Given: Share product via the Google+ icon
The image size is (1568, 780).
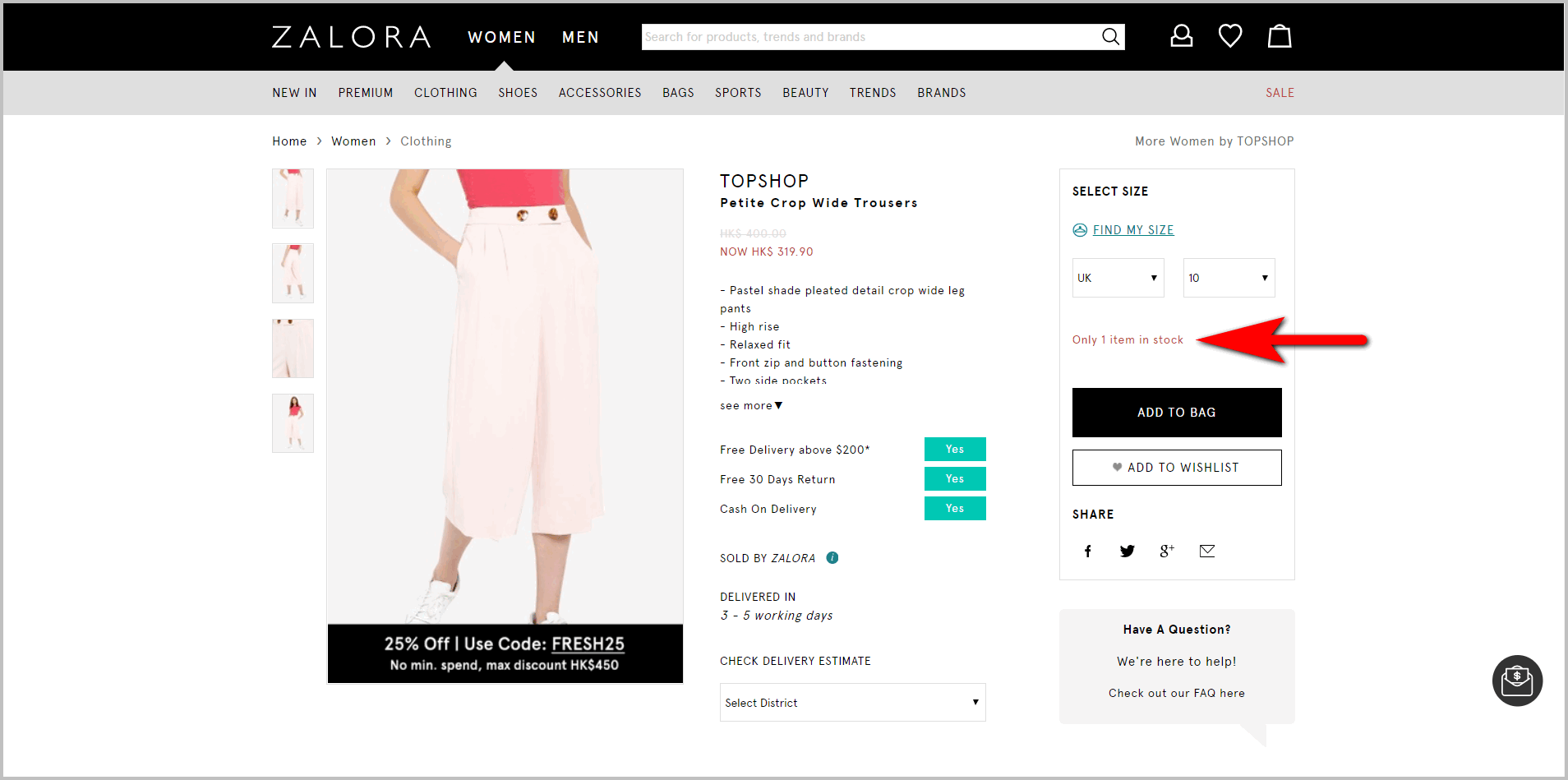Looking at the screenshot, I should point(1166,551).
